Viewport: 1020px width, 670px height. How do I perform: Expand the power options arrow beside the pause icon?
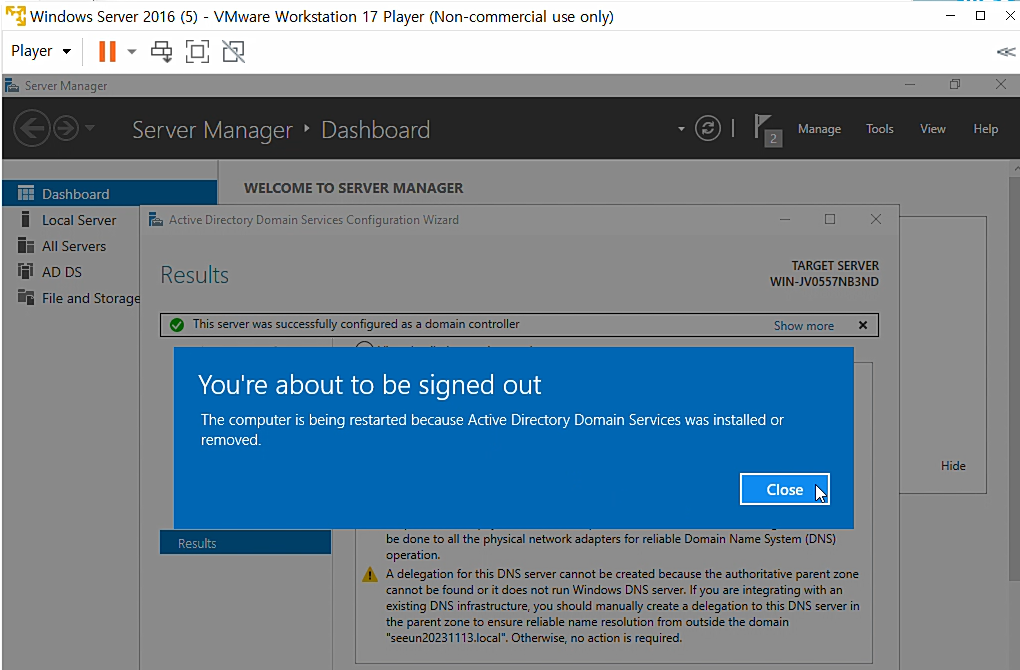[x=131, y=51]
